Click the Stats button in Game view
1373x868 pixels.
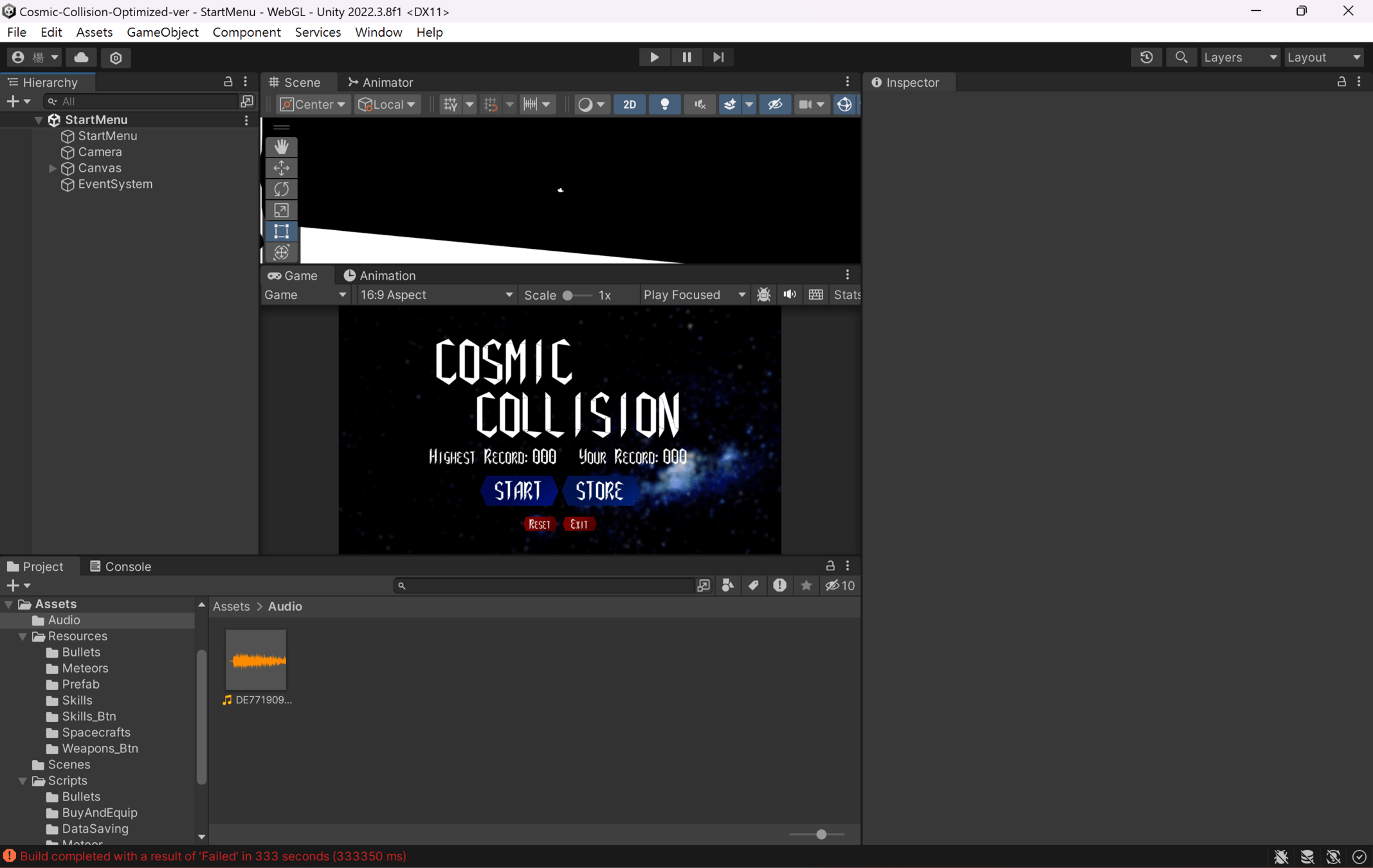click(846, 294)
